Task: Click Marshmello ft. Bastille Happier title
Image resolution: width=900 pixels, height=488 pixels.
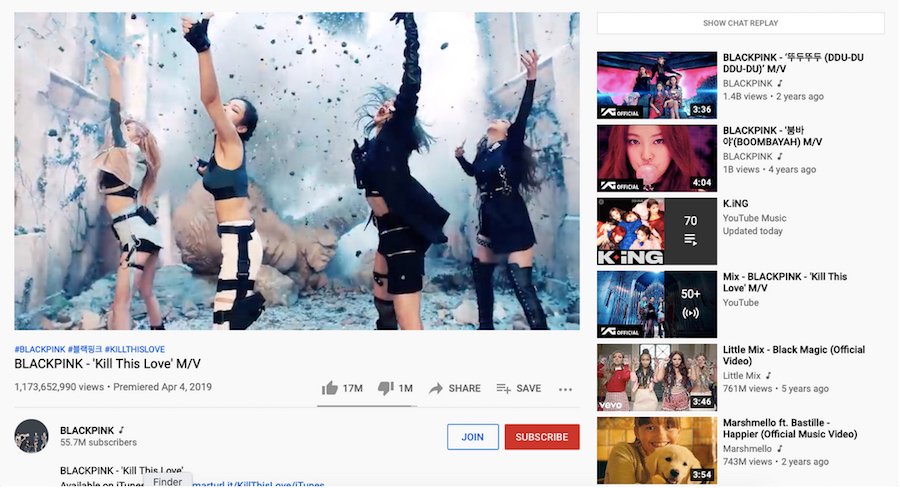Action: [790, 428]
